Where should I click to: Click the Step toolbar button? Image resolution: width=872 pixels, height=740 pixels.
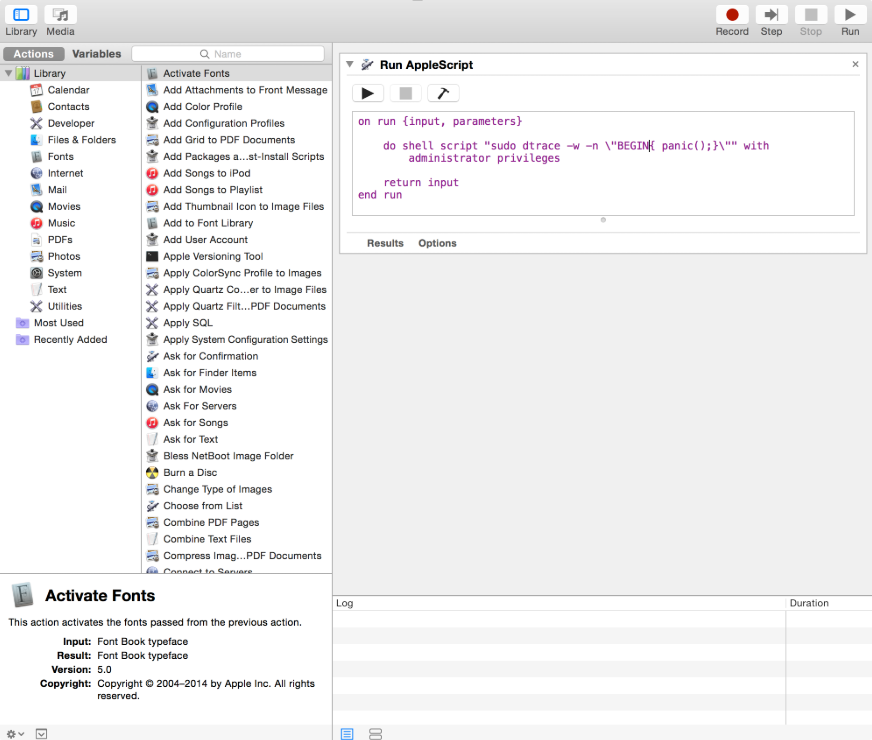(x=771, y=21)
